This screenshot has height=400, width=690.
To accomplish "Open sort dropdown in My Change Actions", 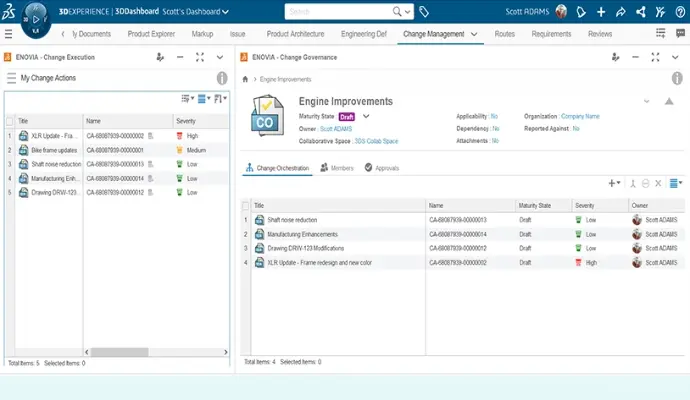I will [x=220, y=99].
